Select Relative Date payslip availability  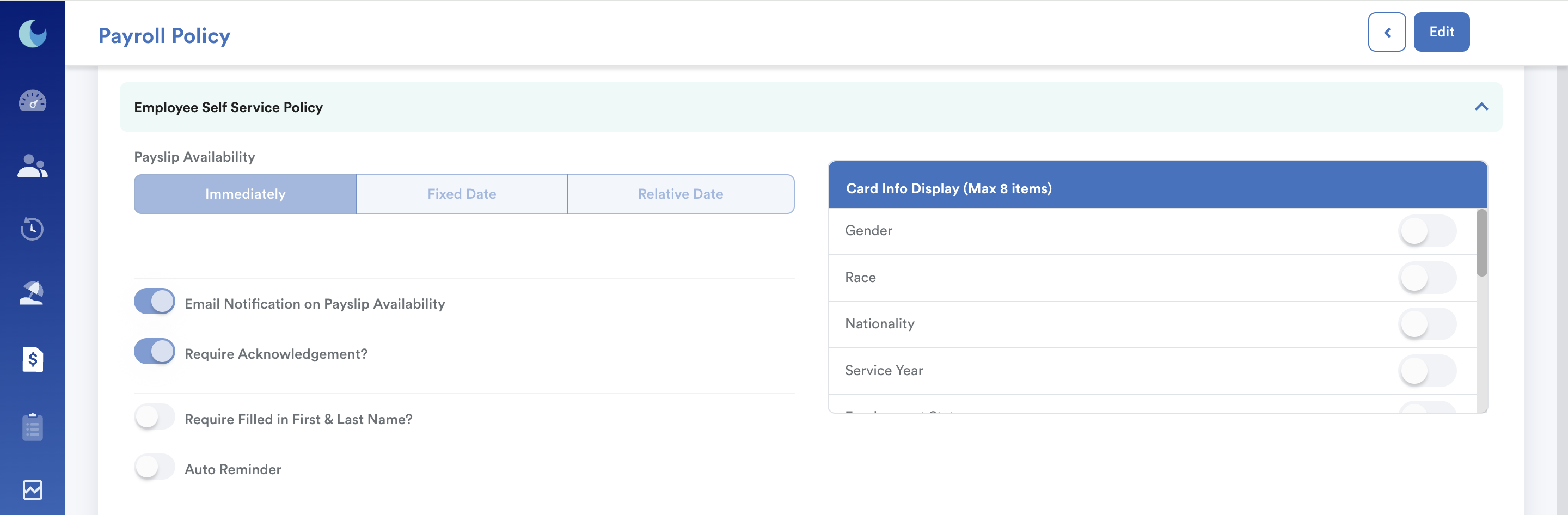pyautogui.click(x=681, y=194)
